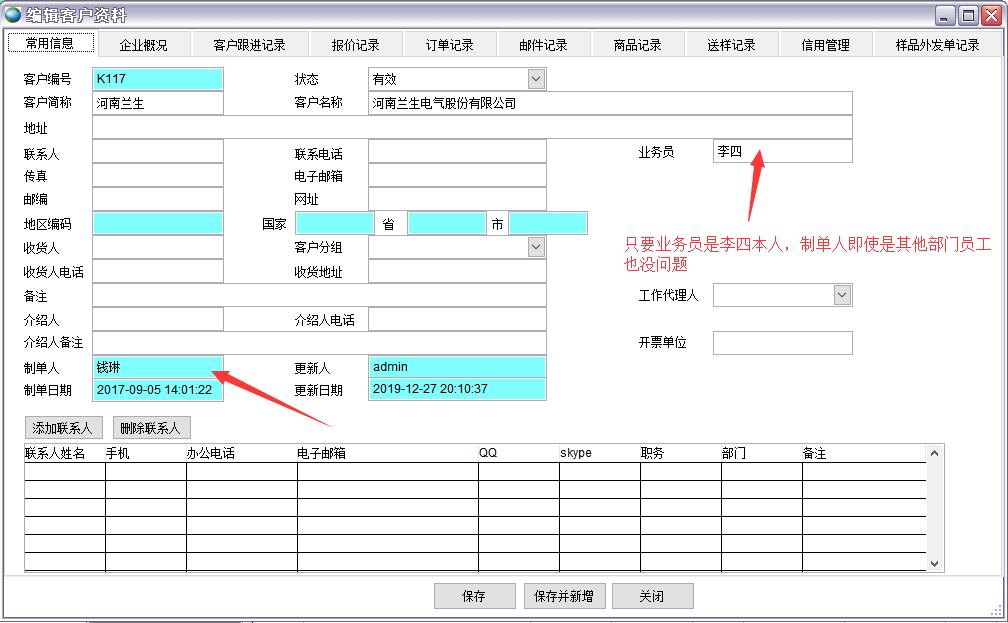This screenshot has width=1008, height=623.
Task: Expand the 客户分组 dropdown list
Action: [x=536, y=247]
